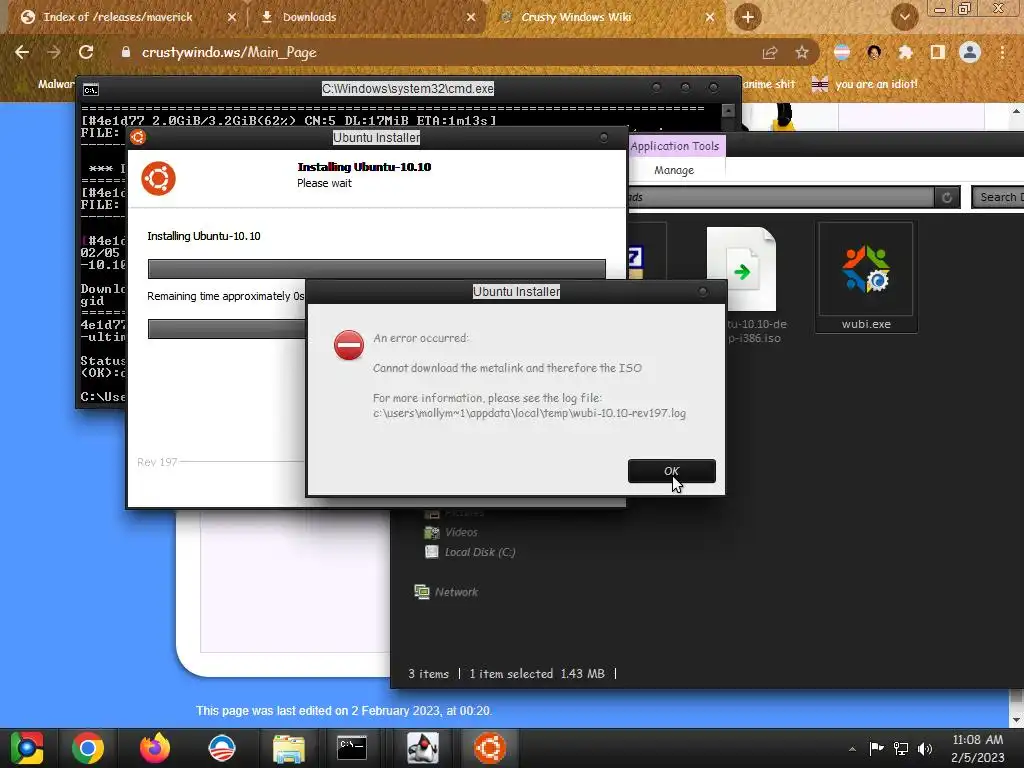The height and width of the screenshot is (768, 1024).
Task: Click the Explorer search box
Action: pos(998,197)
